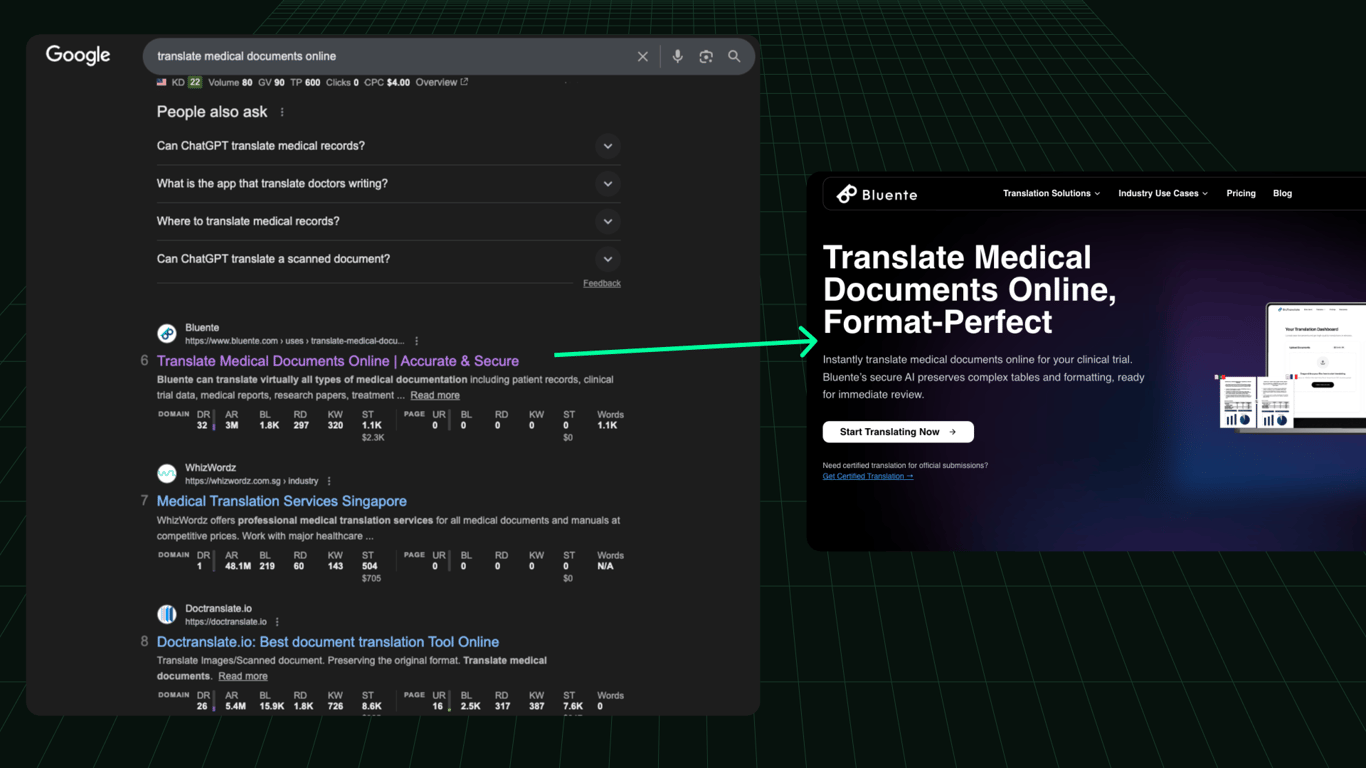Screen dimensions: 1366x768
Task: Click the 'CPC $4.00' metric text
Action: 387,83
